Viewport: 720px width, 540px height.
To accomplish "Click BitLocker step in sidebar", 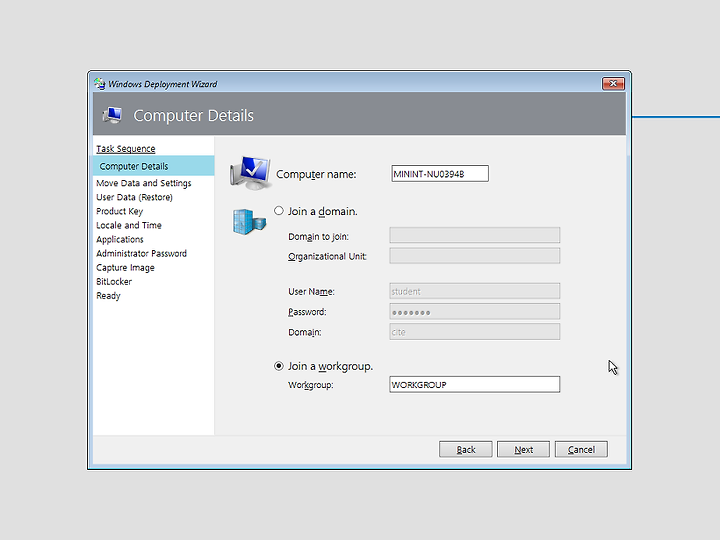I will tap(114, 281).
